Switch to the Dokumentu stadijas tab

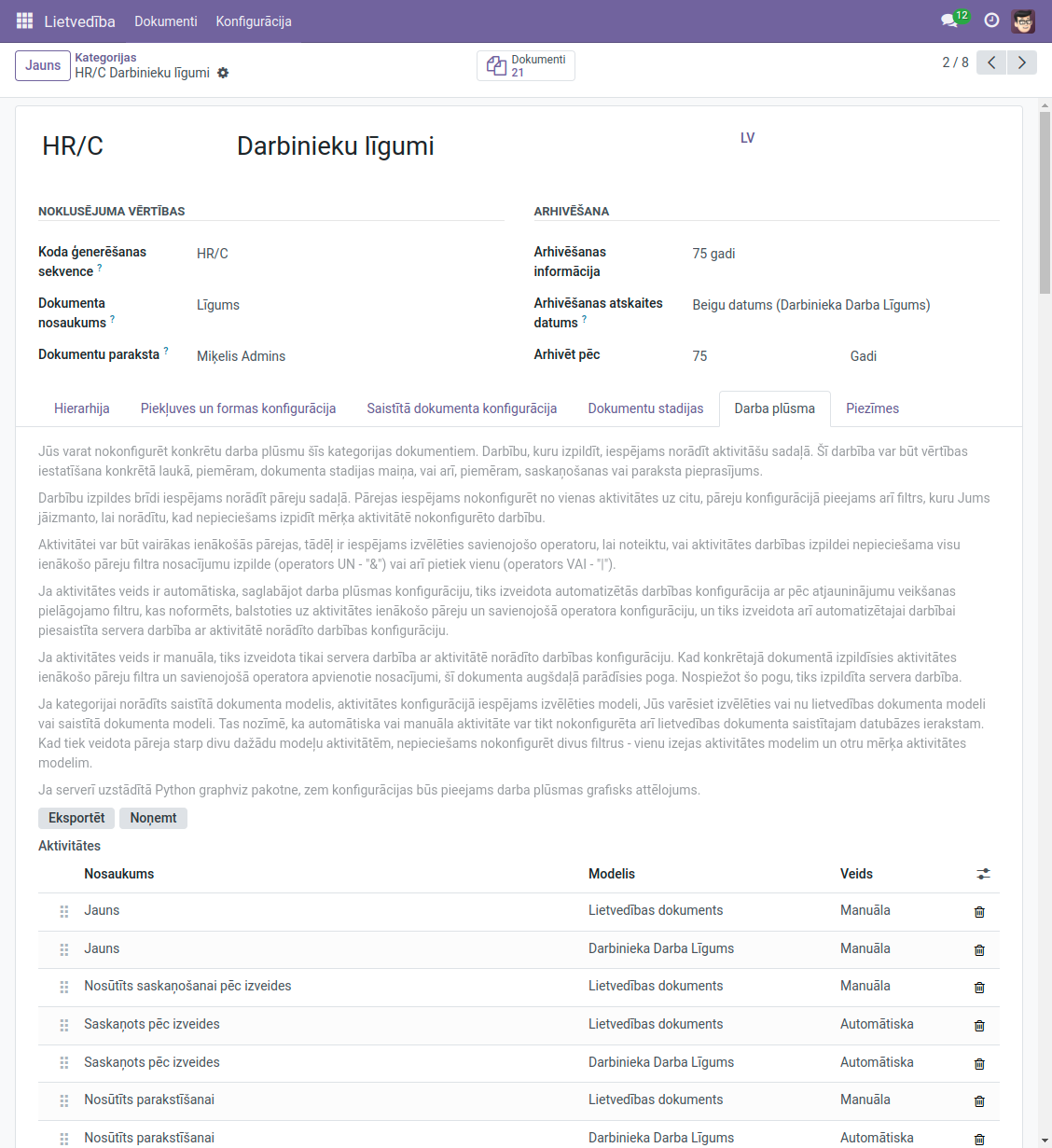tap(645, 408)
